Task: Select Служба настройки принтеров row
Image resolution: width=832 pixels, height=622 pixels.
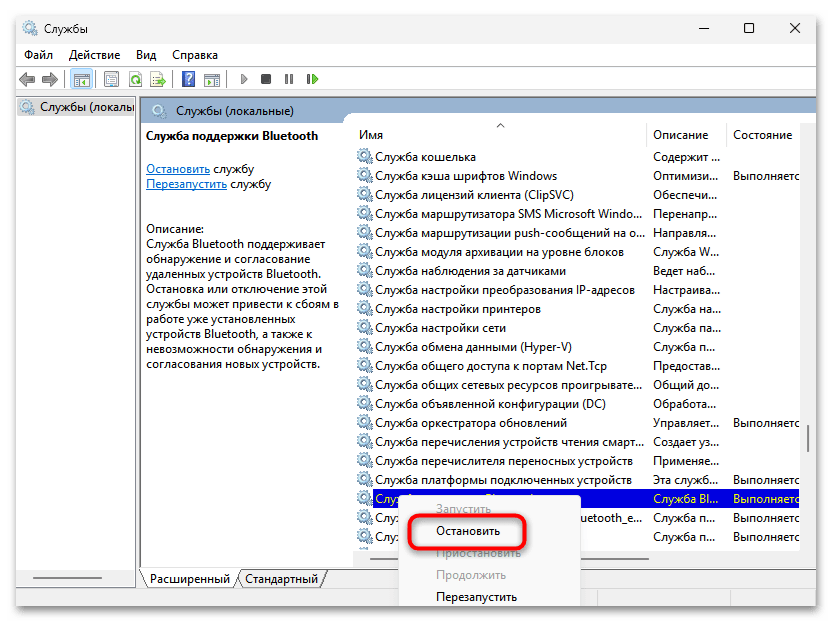Action: pyautogui.click(x=577, y=309)
